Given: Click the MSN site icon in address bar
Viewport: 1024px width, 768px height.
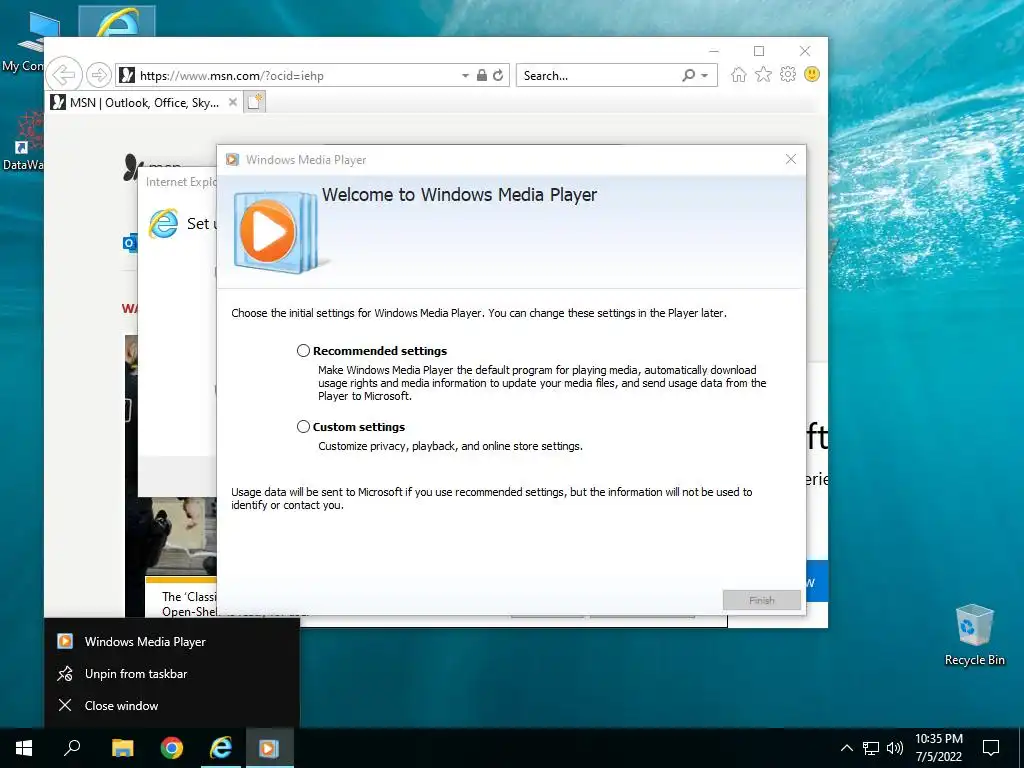Looking at the screenshot, I should 127,75.
